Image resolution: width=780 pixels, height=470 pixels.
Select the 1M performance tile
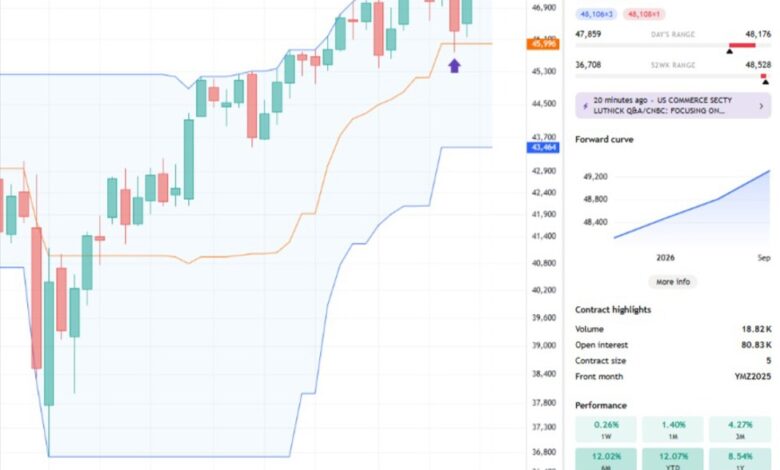click(x=673, y=431)
